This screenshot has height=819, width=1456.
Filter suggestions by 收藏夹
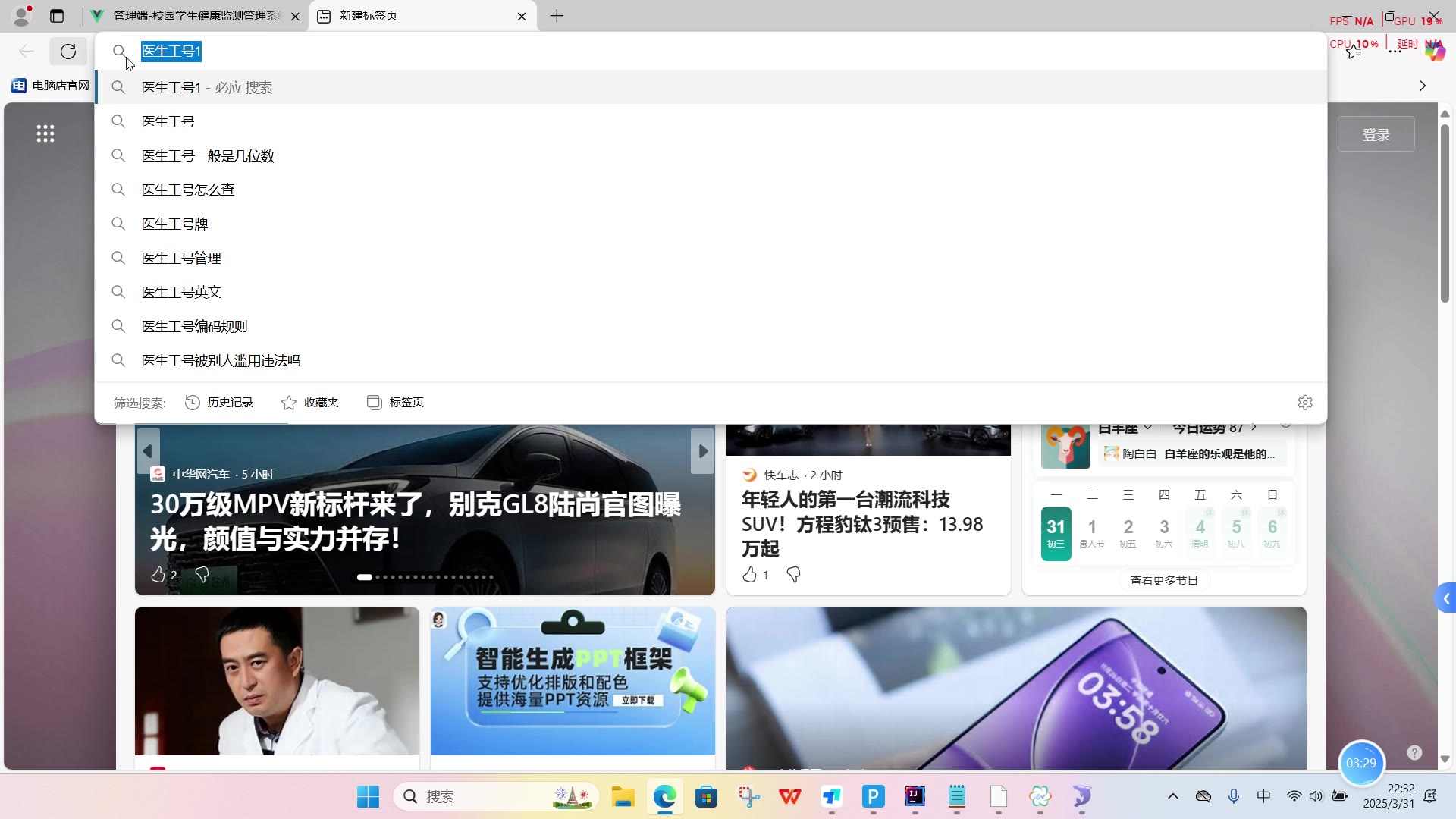(x=310, y=403)
